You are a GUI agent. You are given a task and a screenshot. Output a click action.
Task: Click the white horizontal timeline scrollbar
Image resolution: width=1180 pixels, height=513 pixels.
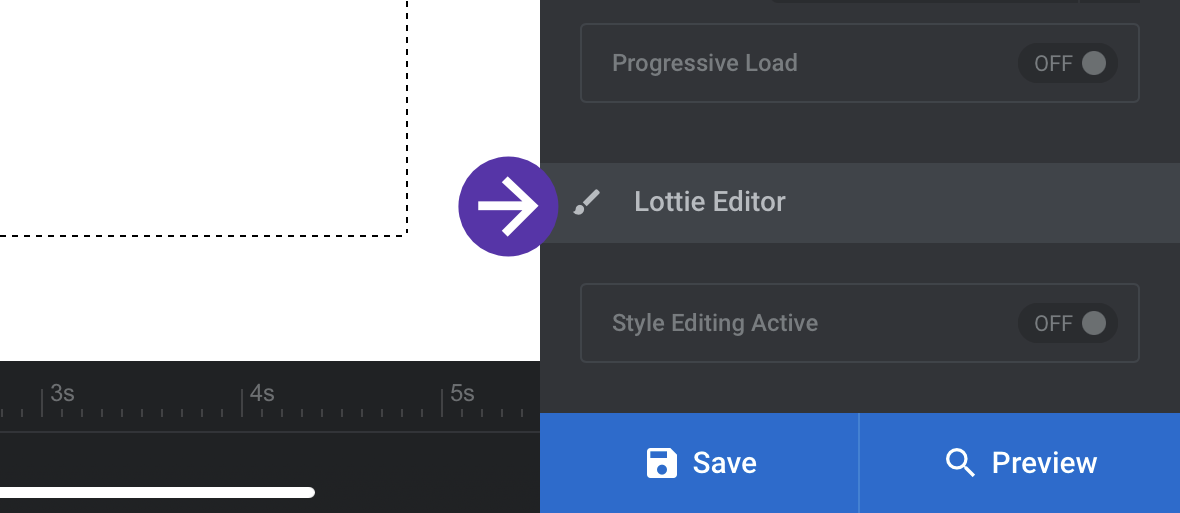pos(157,493)
